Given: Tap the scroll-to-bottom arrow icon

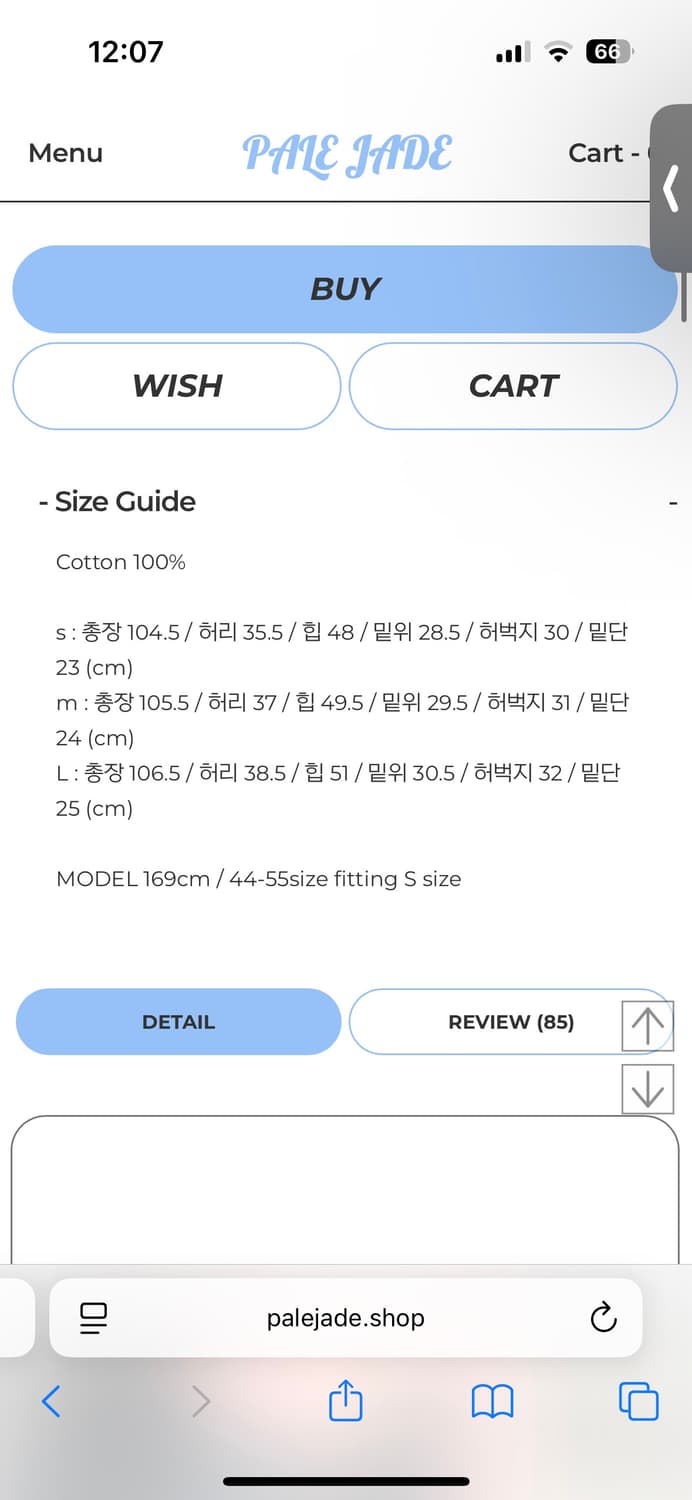Looking at the screenshot, I should point(648,1089).
